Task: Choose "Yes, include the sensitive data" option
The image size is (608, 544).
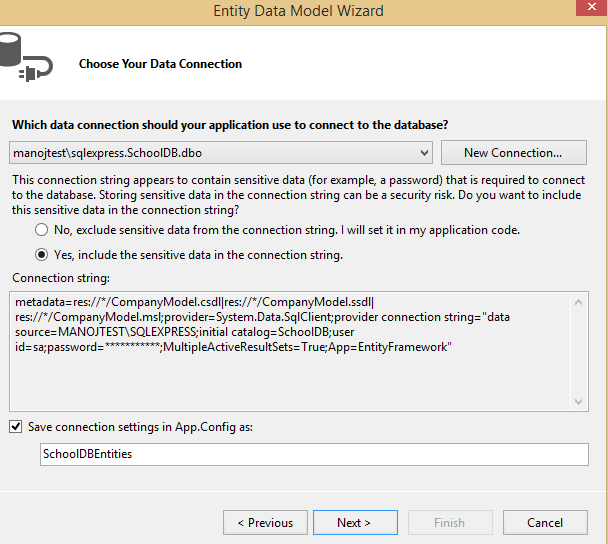Action: click(42, 254)
